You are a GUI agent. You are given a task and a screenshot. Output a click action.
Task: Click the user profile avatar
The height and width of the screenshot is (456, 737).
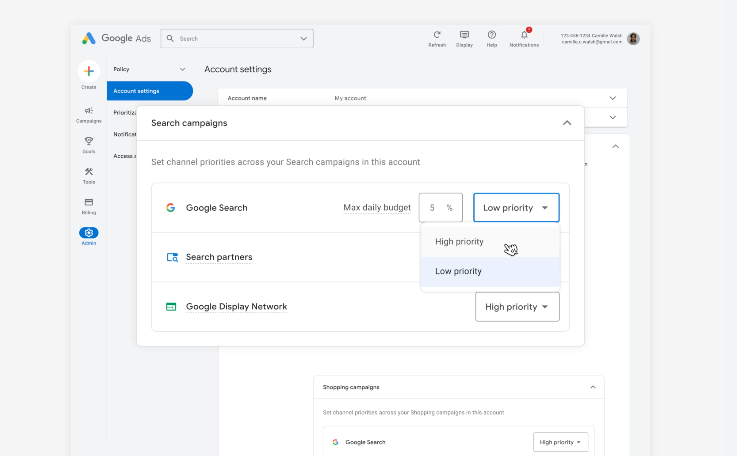tap(633, 39)
